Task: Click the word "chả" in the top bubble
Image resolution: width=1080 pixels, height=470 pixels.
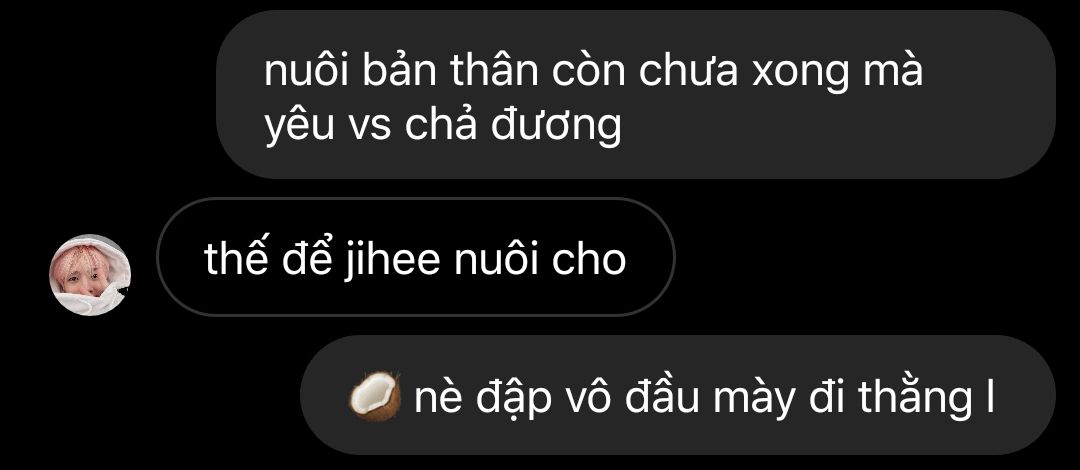Action: [x=440, y=125]
